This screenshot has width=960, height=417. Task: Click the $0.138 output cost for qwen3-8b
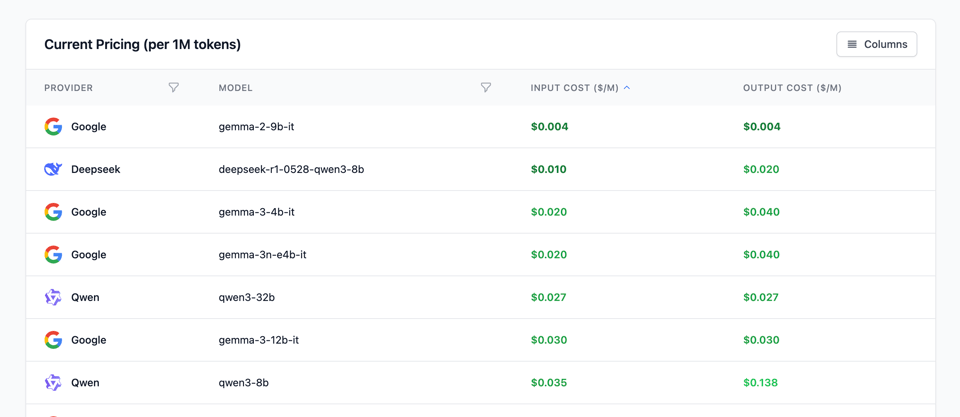point(760,383)
